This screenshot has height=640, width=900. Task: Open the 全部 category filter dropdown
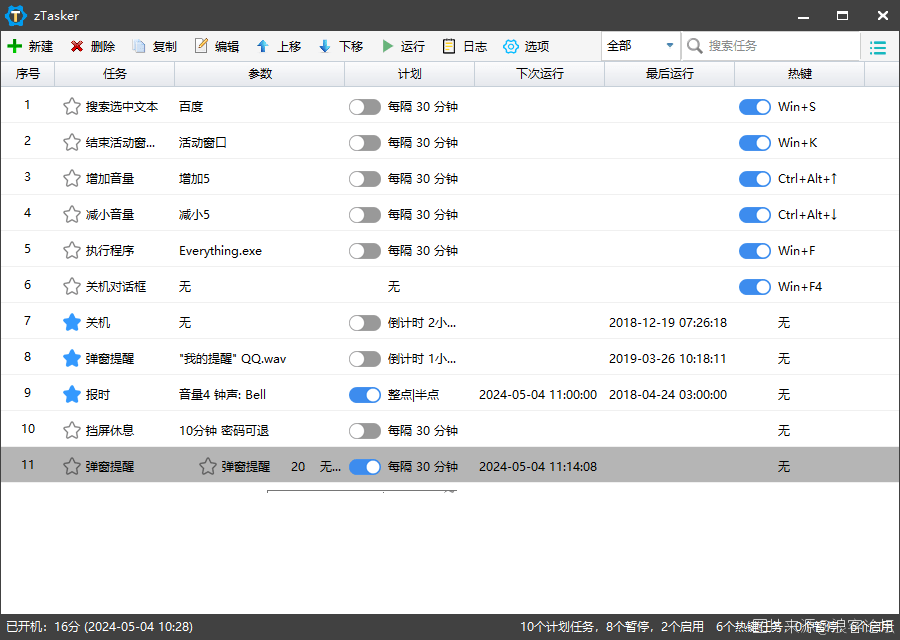pyautogui.click(x=640, y=46)
